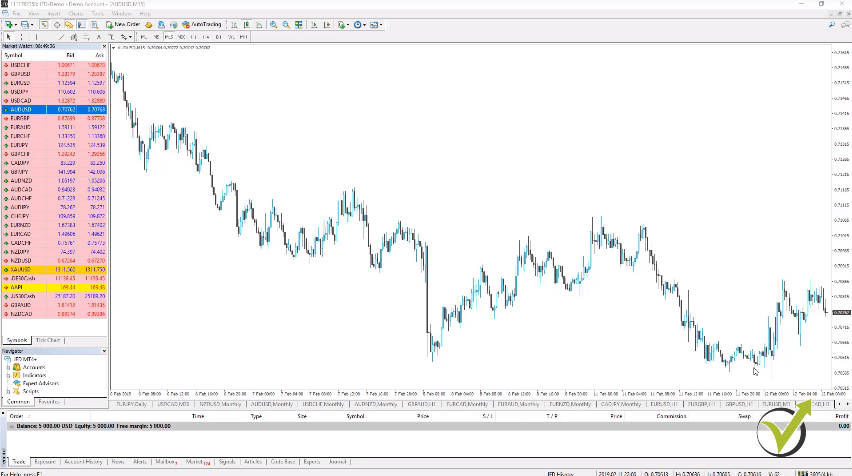
Task: Switch to W1 timeframe
Action: pyautogui.click(x=231, y=37)
